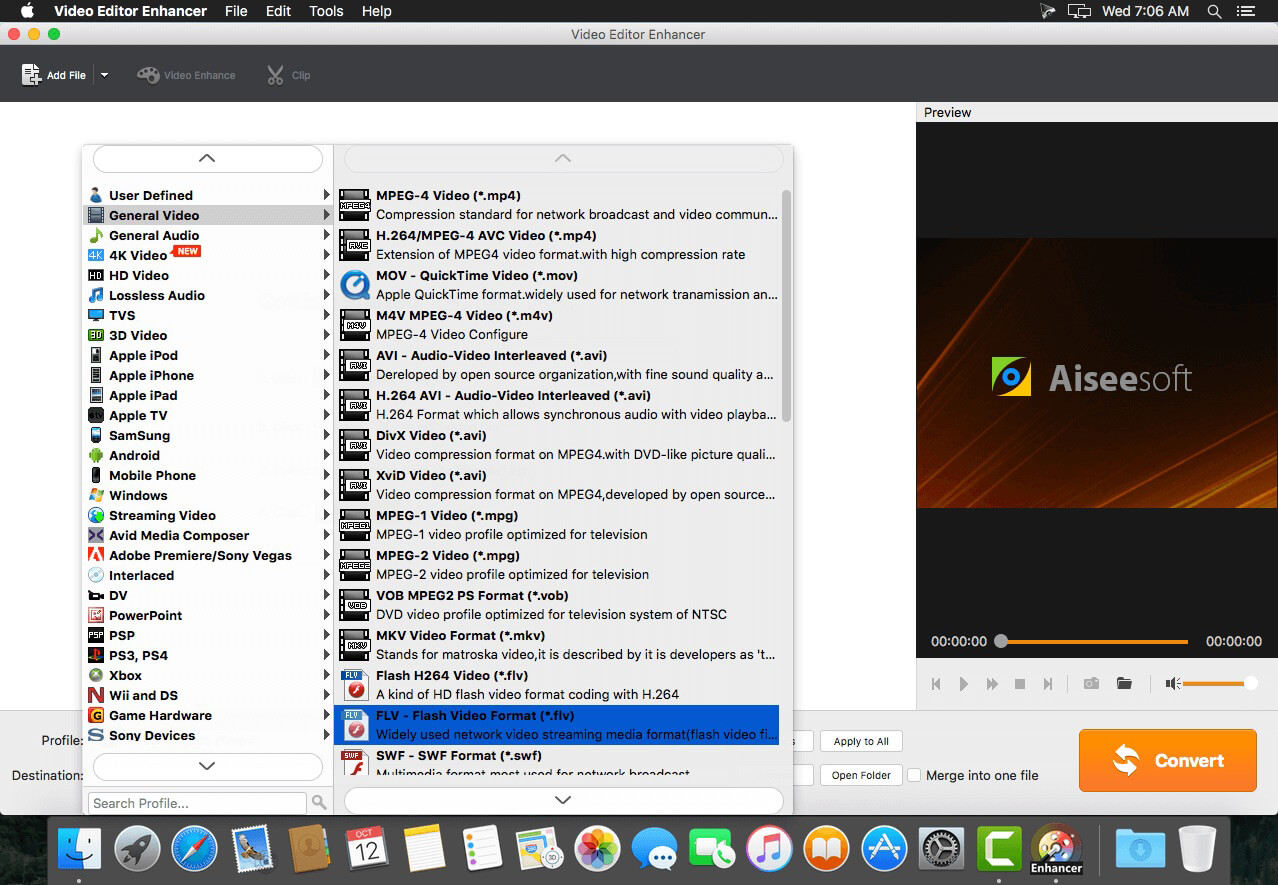The width and height of the screenshot is (1278, 885).
Task: Open the Video Editor Enhancer app menu
Action: coord(130,11)
